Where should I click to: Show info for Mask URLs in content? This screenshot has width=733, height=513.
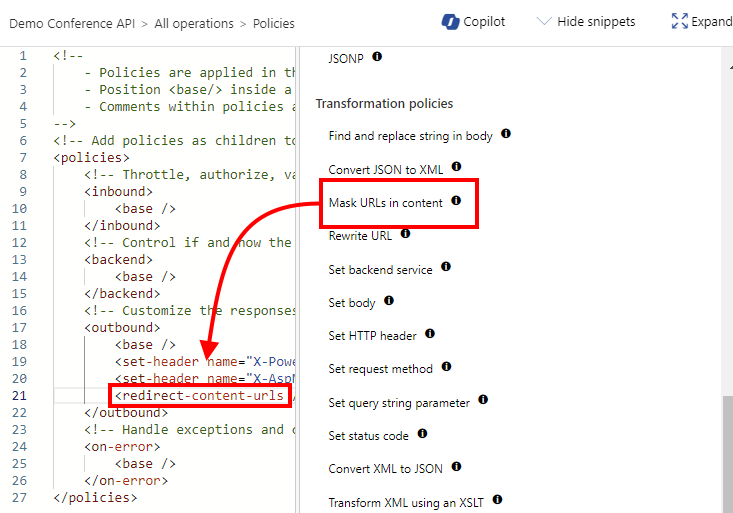[x=456, y=201]
